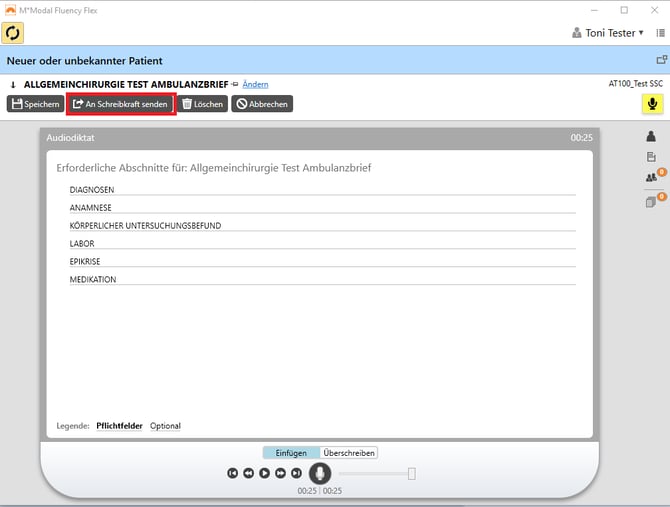
Task: Start recording with the round microphone button
Action: [320, 473]
